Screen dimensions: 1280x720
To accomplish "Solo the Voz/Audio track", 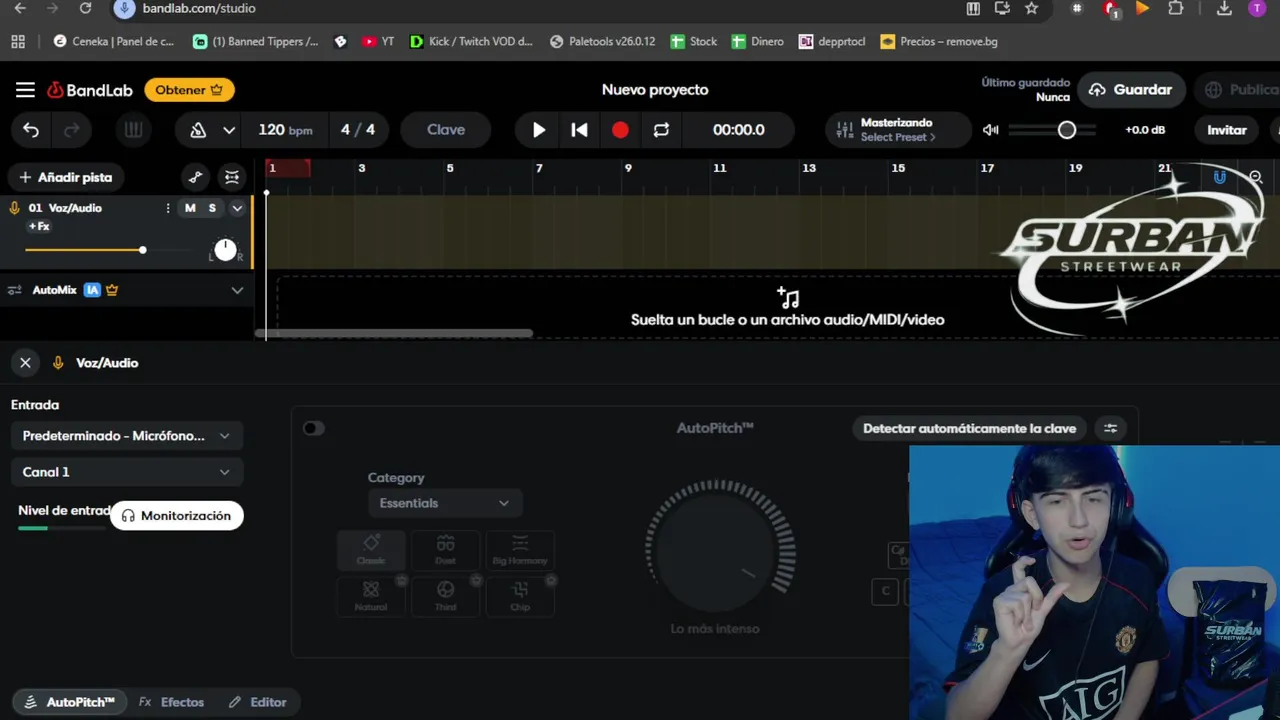I will click(212, 208).
